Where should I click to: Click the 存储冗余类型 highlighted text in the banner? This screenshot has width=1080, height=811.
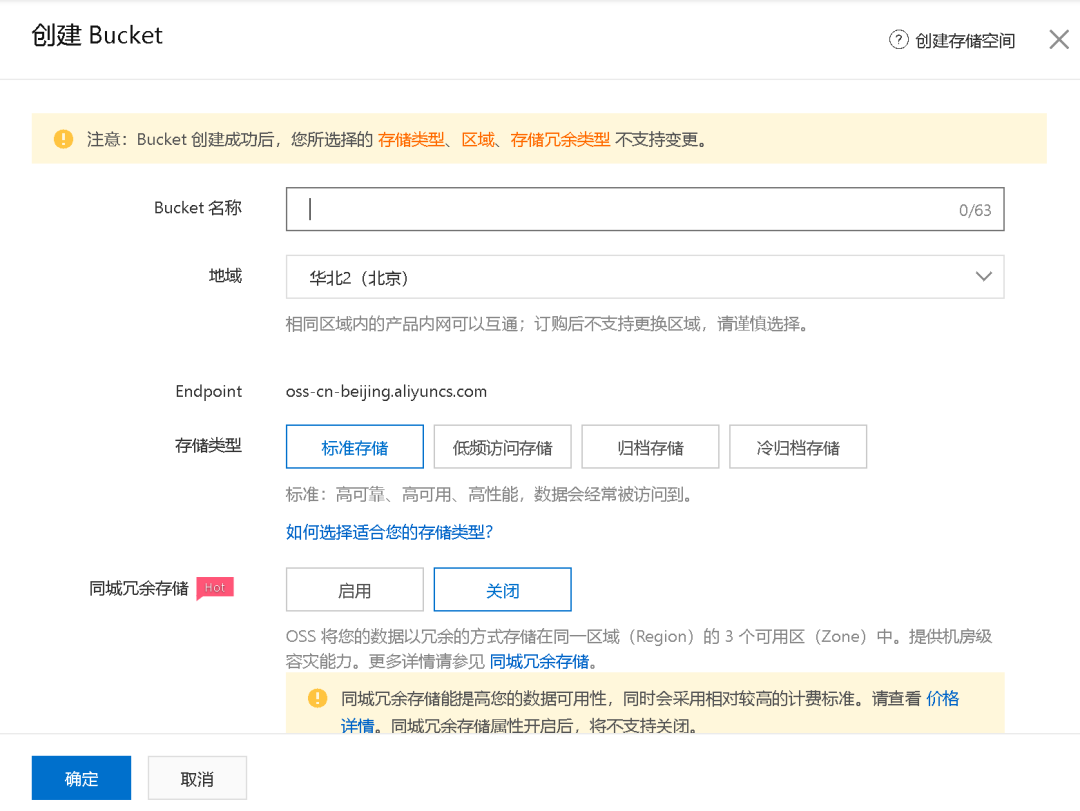coord(560,139)
